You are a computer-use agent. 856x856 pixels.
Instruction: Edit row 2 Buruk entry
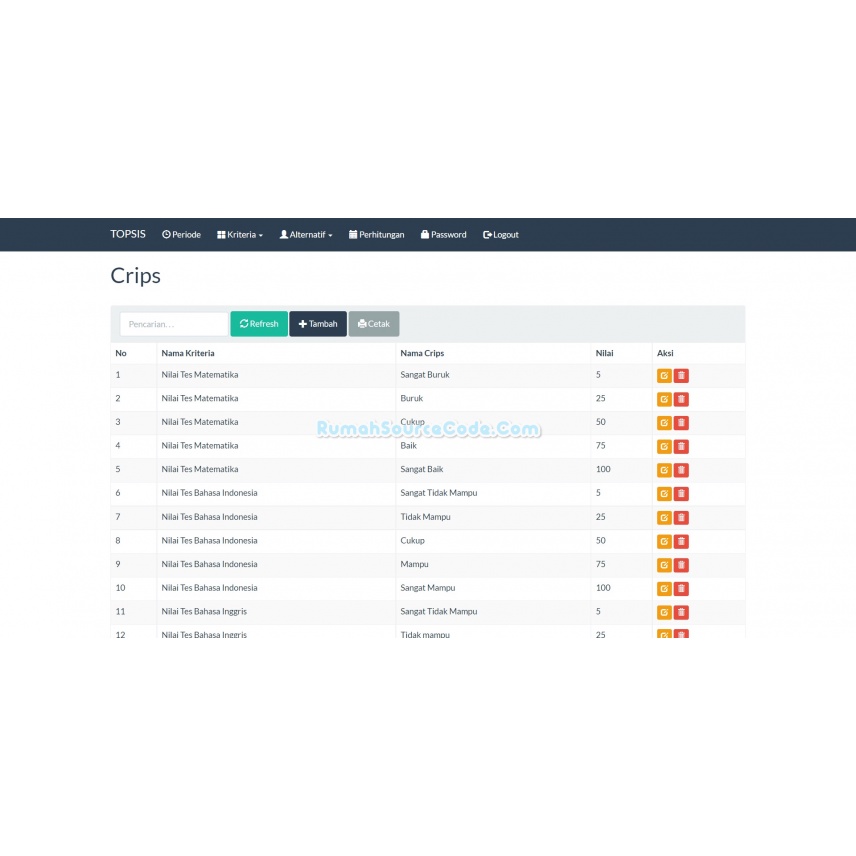click(664, 399)
